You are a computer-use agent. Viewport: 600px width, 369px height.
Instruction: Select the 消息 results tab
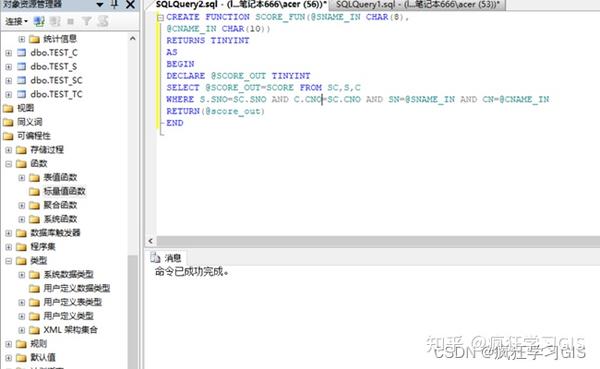166,258
